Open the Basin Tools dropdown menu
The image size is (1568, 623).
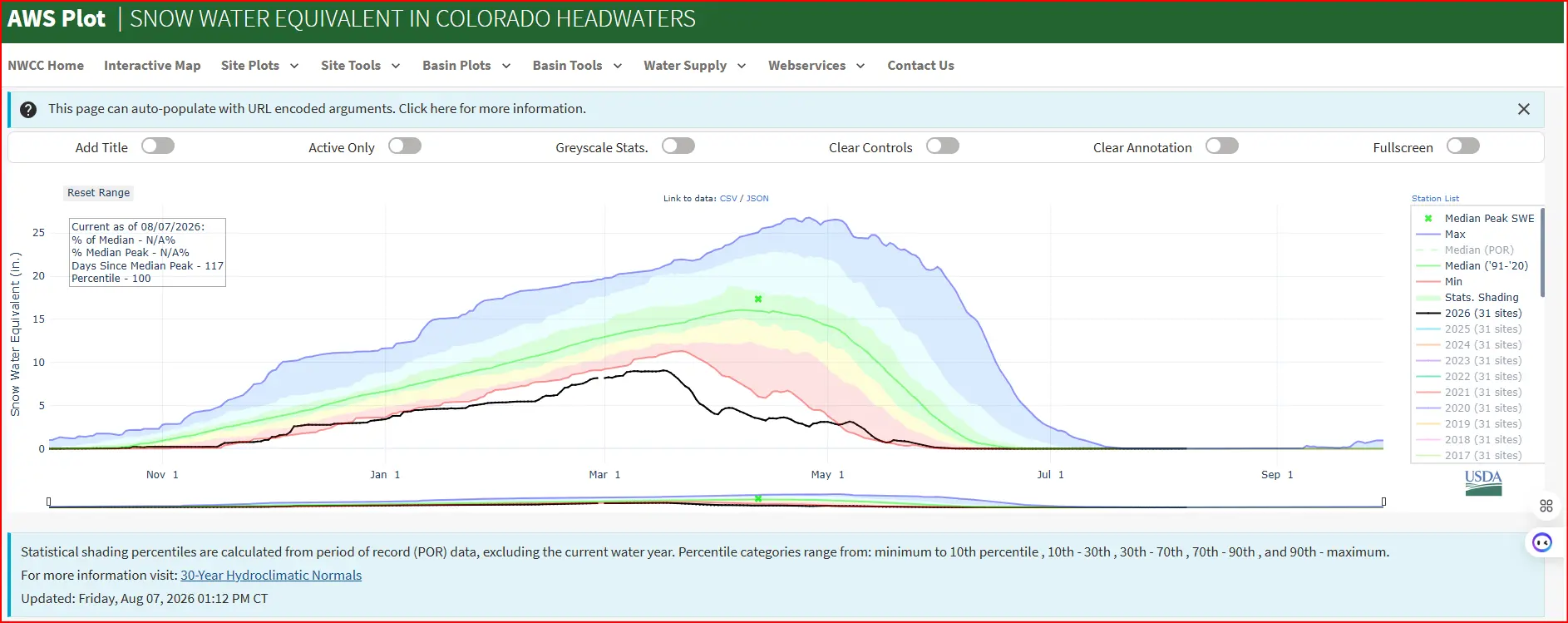[x=577, y=66]
